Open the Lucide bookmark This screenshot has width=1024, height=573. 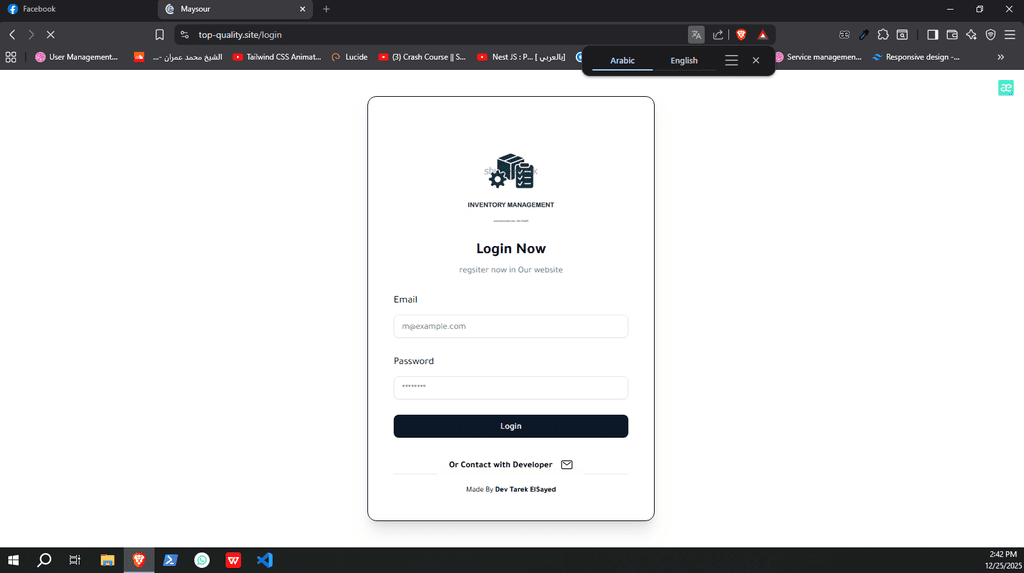(349, 57)
